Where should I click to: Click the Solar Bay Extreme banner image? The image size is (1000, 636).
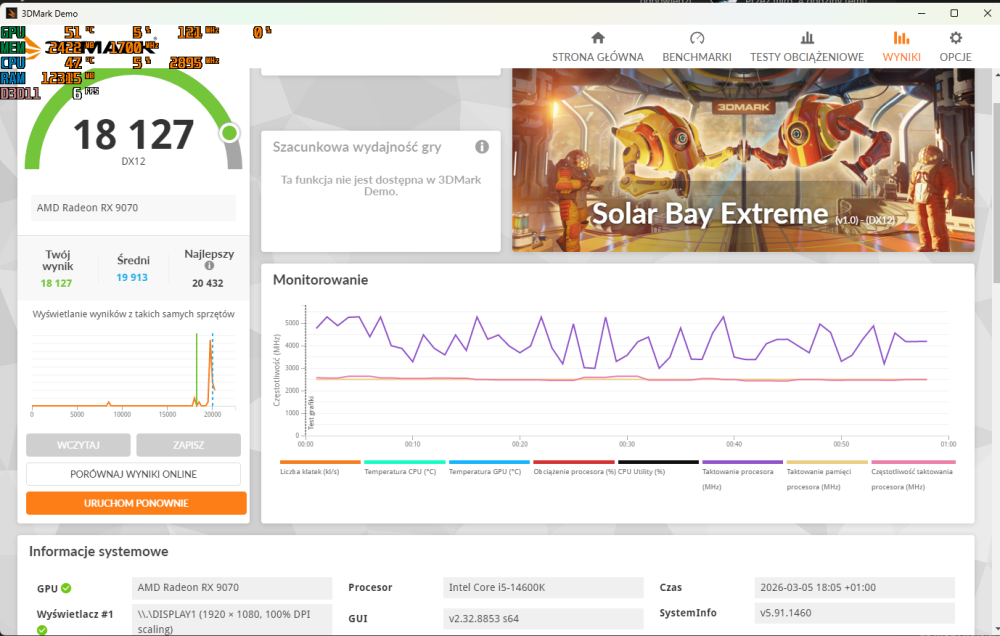743,160
